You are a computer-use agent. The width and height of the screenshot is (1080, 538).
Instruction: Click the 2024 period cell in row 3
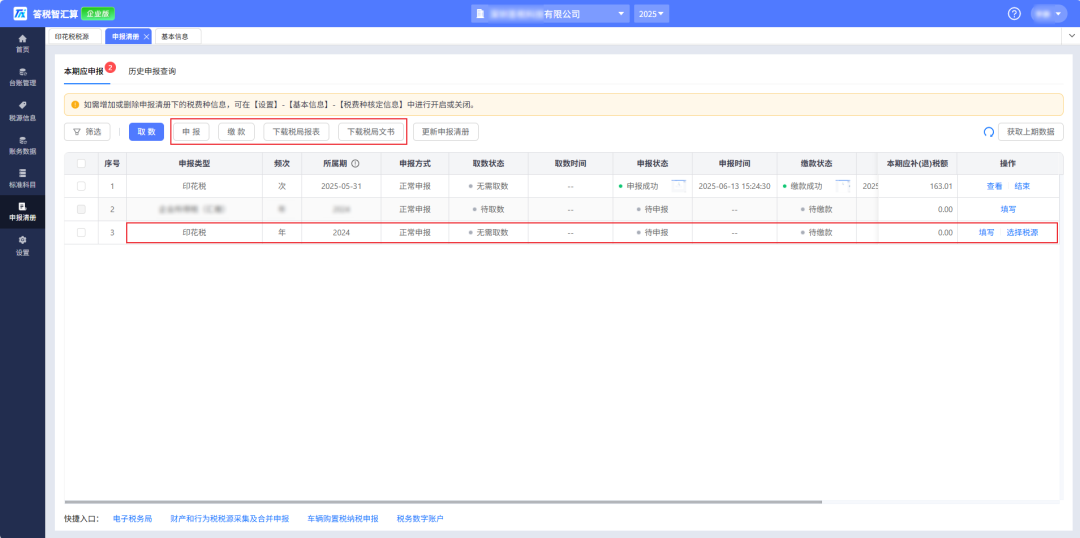pos(342,233)
